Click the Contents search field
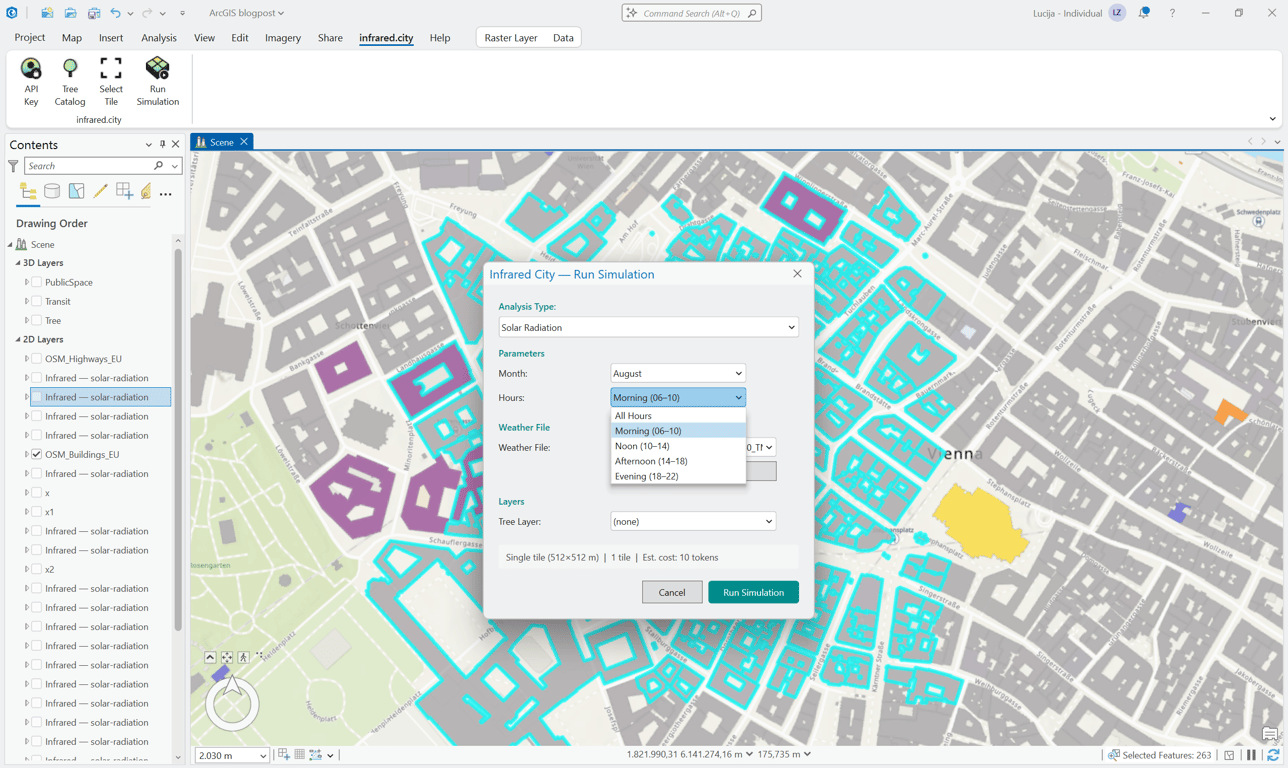This screenshot has height=768, width=1288. (90, 166)
